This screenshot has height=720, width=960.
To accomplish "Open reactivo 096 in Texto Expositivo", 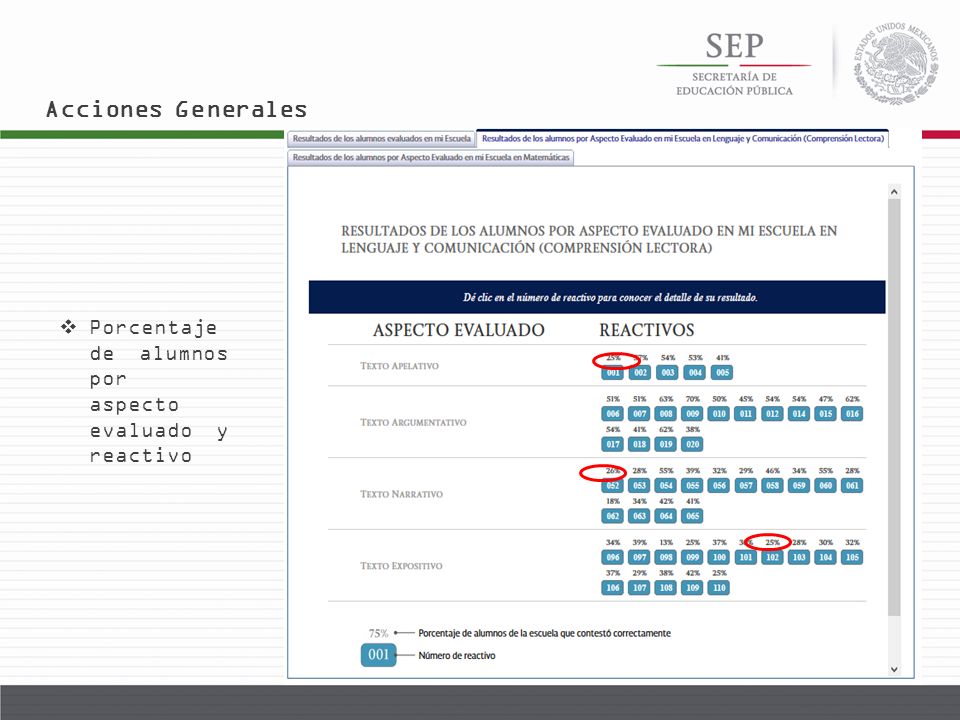I will [613, 557].
